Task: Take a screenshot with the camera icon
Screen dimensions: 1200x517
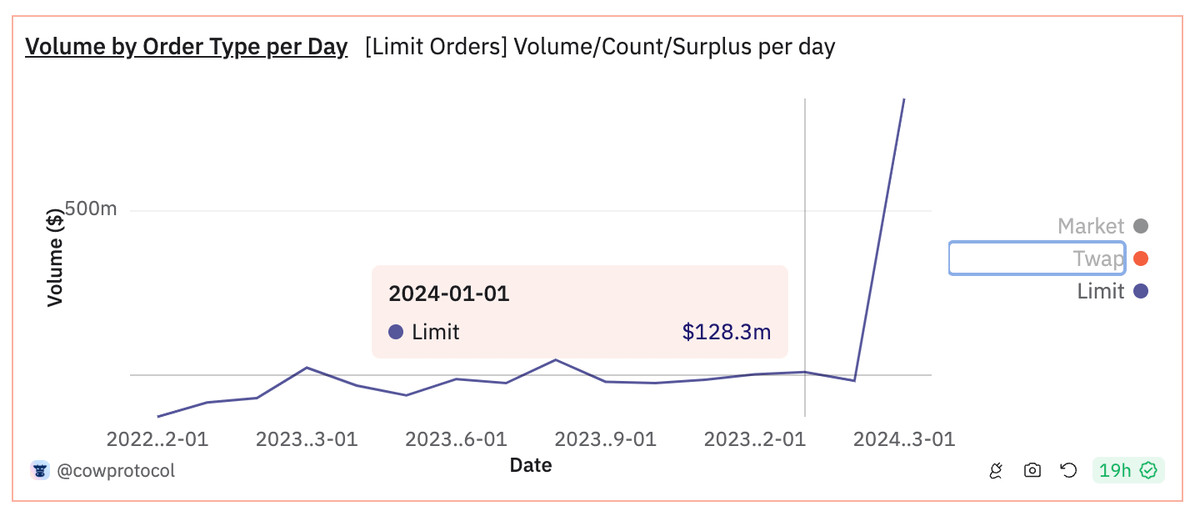Action: point(1032,470)
